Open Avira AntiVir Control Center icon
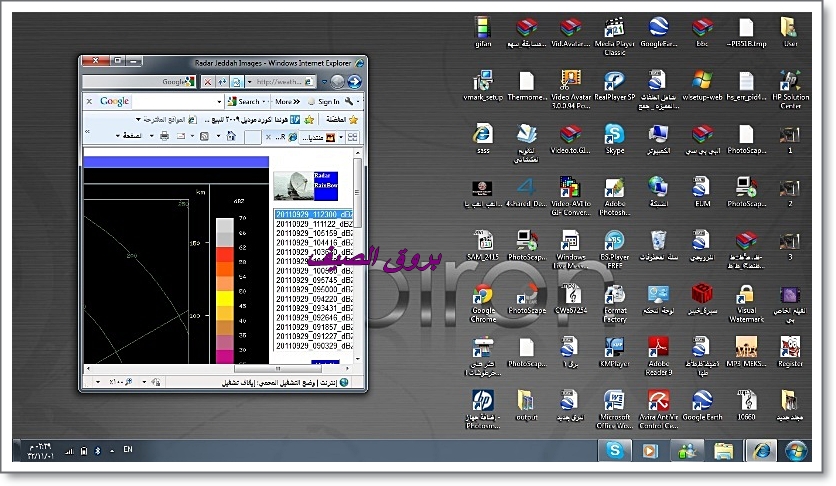 point(658,410)
